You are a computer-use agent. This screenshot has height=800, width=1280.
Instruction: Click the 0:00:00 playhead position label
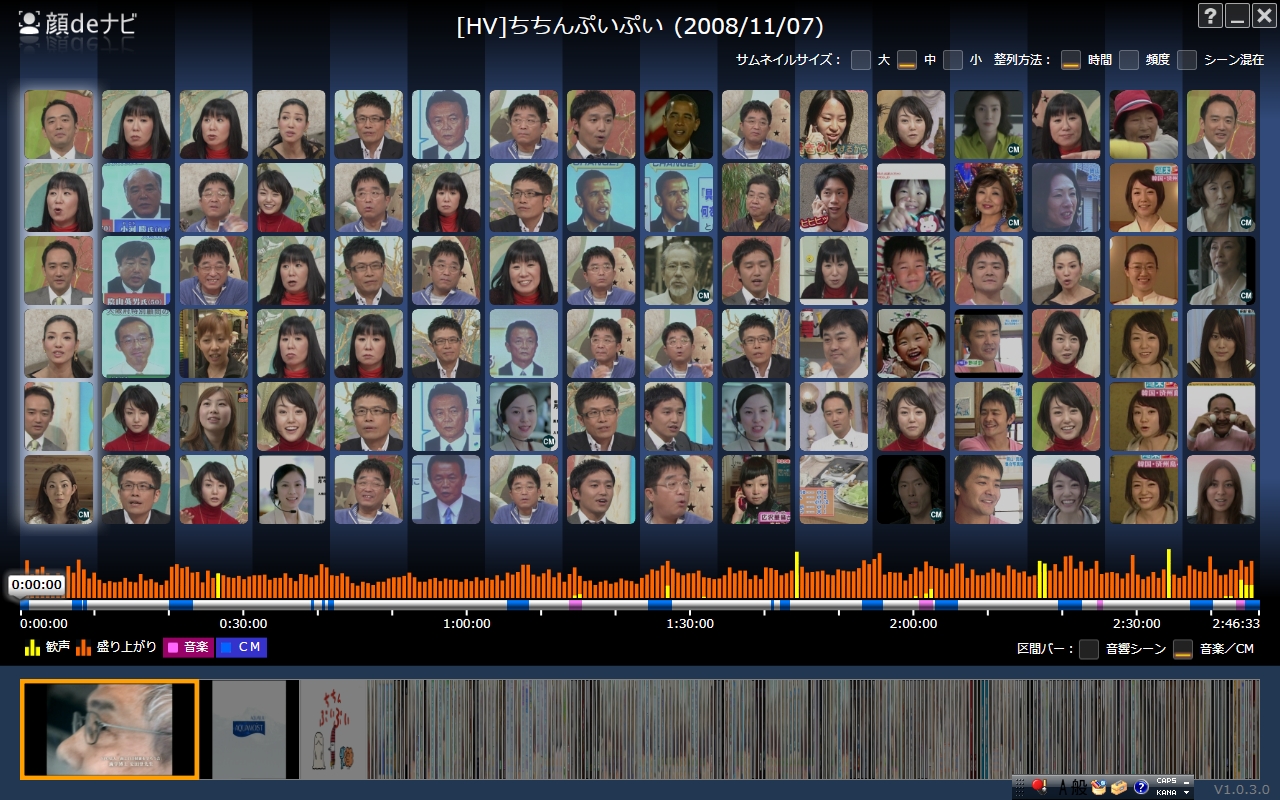pos(37,585)
